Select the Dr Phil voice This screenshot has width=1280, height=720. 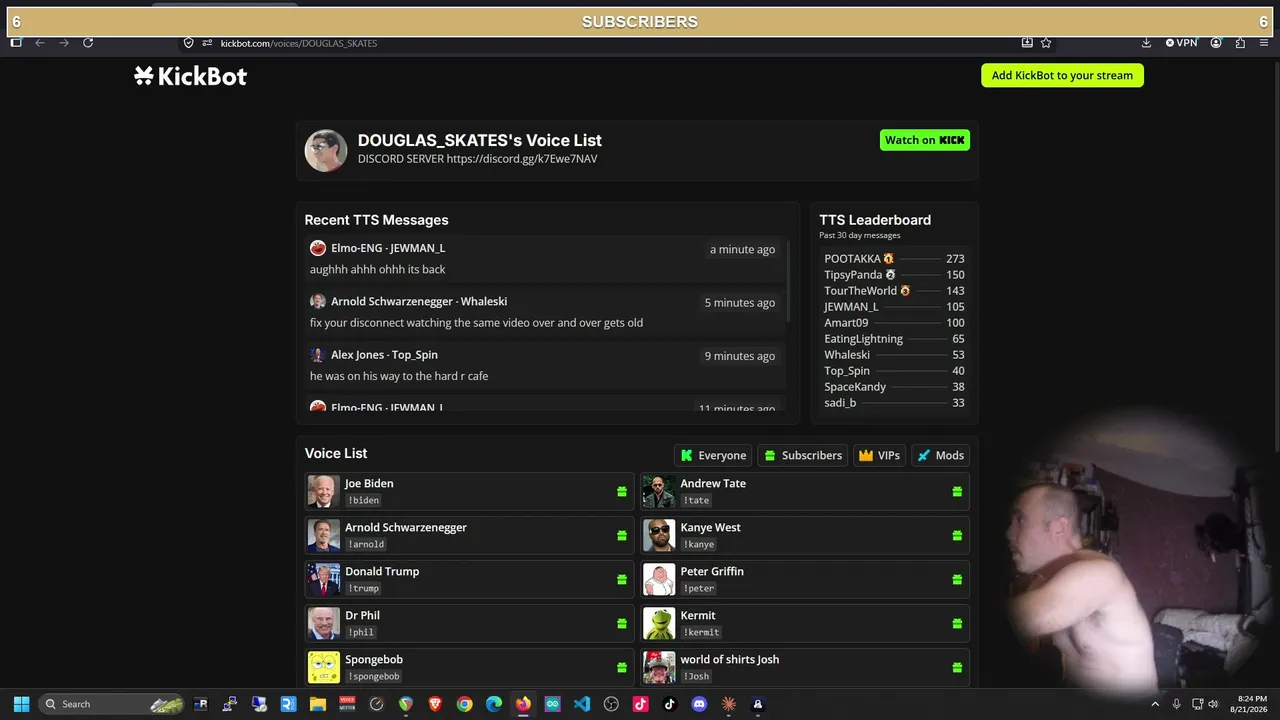pos(469,623)
